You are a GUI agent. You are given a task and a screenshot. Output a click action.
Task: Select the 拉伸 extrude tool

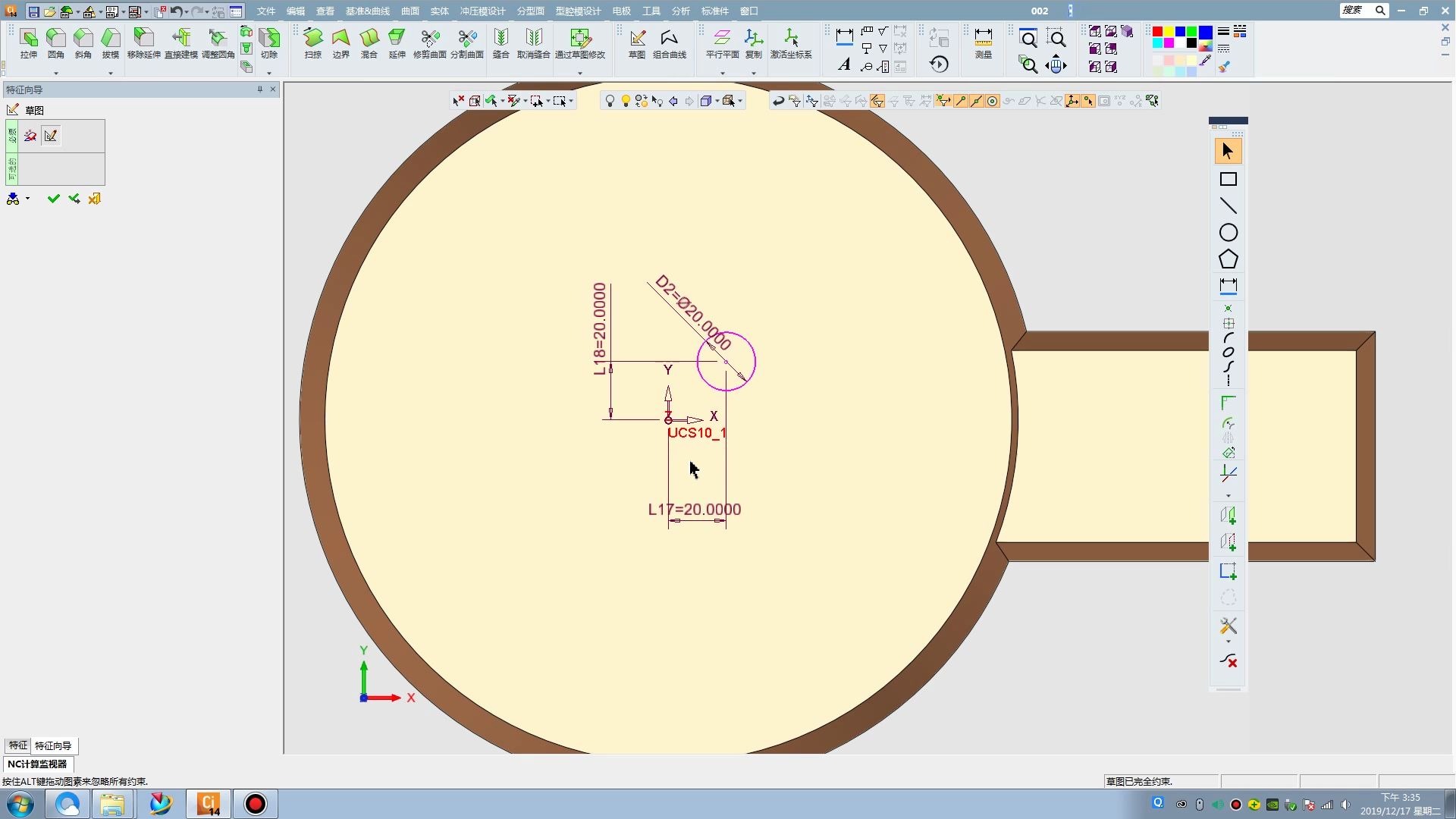click(29, 42)
